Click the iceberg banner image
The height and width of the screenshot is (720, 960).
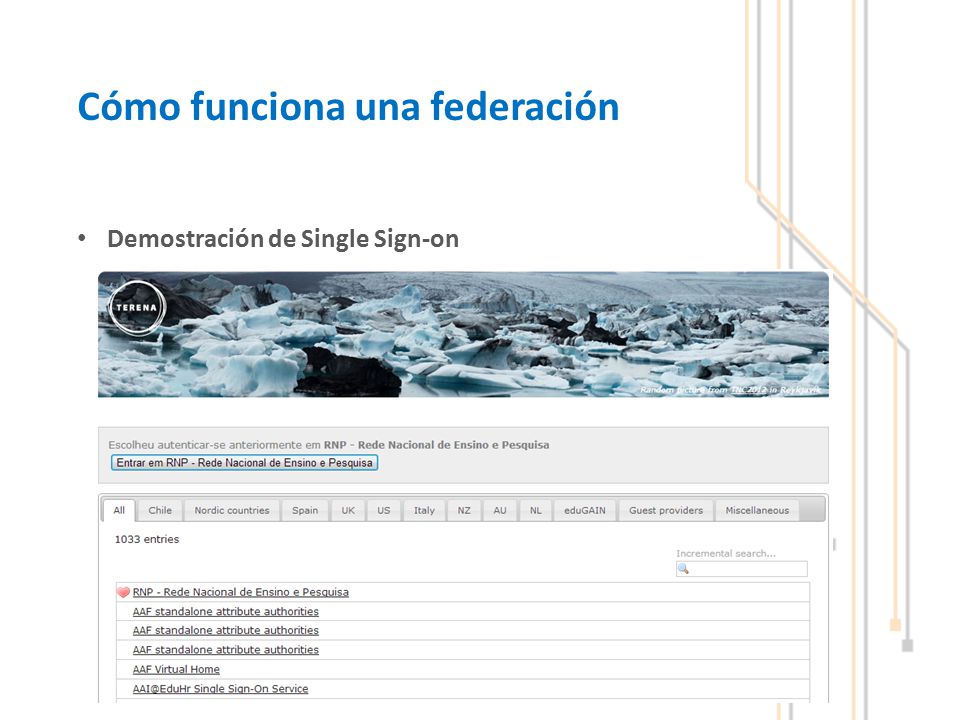(463, 334)
